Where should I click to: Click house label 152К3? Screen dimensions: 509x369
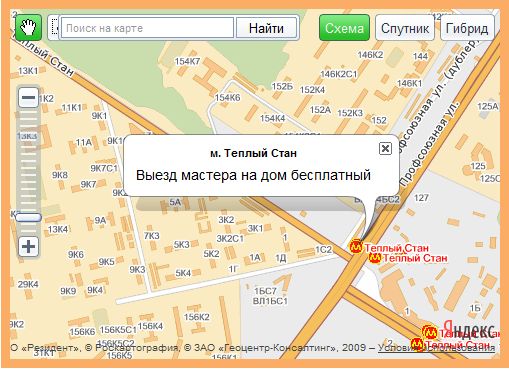pyautogui.click(x=350, y=113)
